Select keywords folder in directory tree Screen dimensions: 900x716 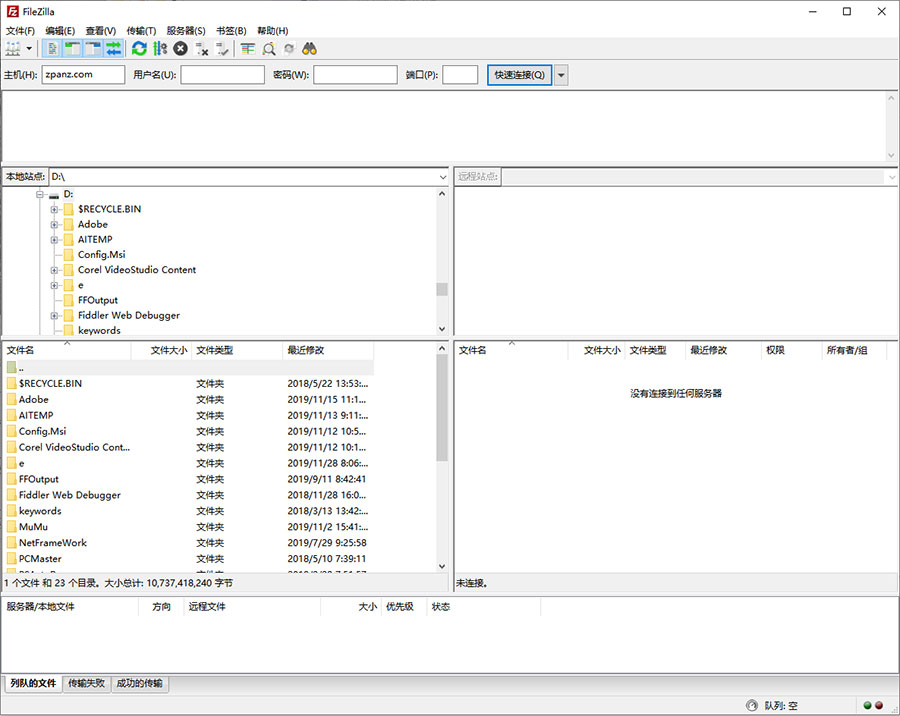pyautogui.click(x=99, y=330)
